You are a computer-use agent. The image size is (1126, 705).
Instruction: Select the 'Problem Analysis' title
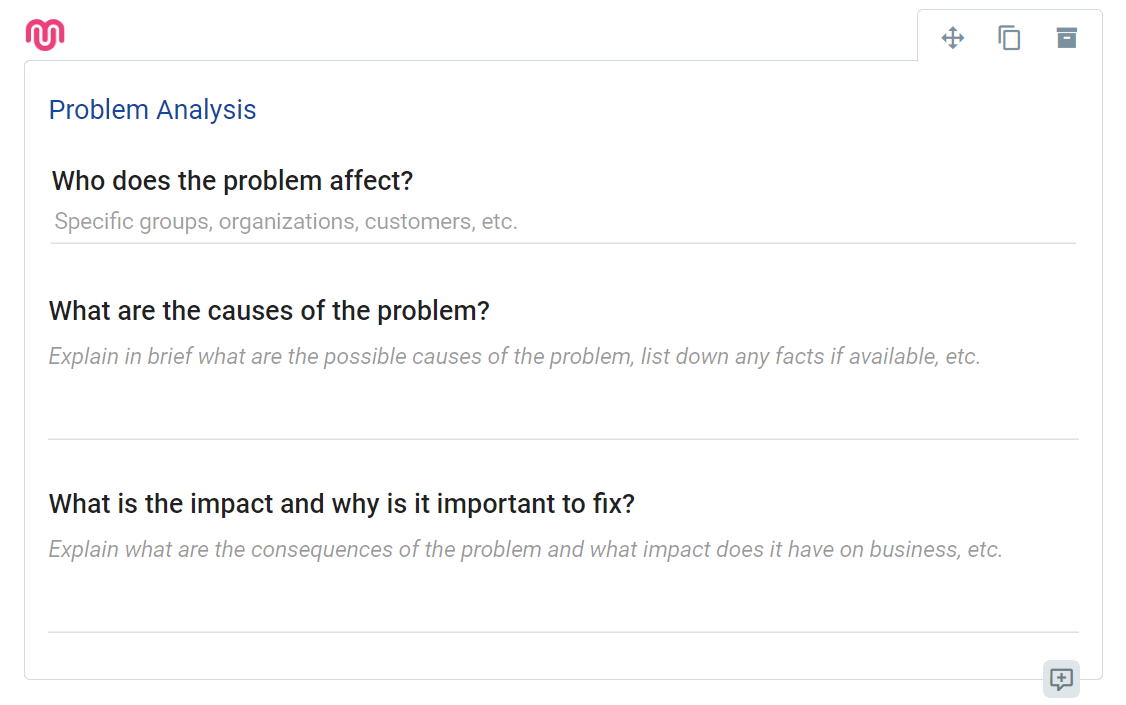click(x=152, y=110)
